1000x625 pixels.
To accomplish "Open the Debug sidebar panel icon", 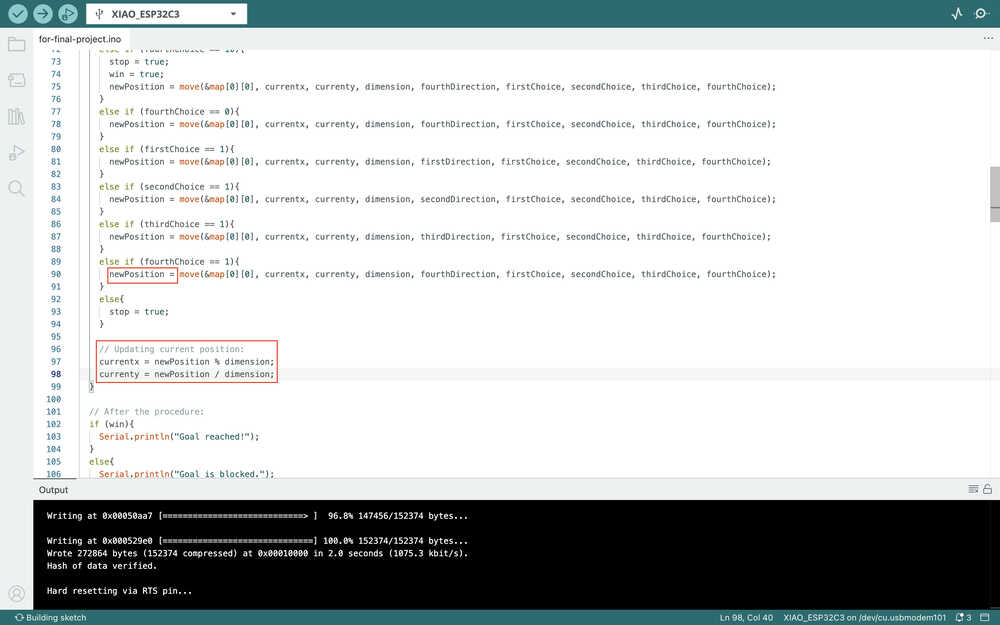I will click(x=17, y=152).
